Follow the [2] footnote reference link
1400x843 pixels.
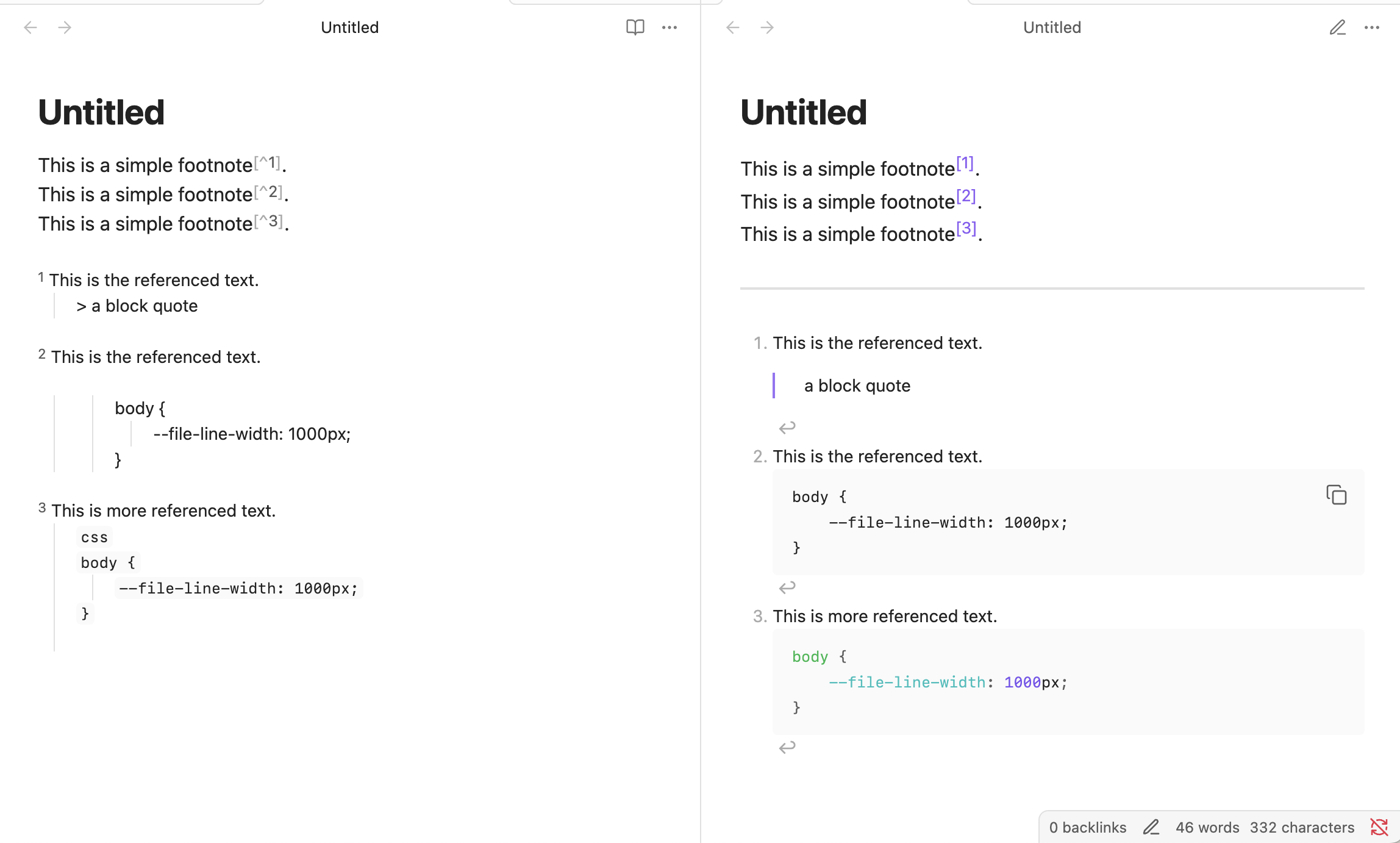point(966,196)
